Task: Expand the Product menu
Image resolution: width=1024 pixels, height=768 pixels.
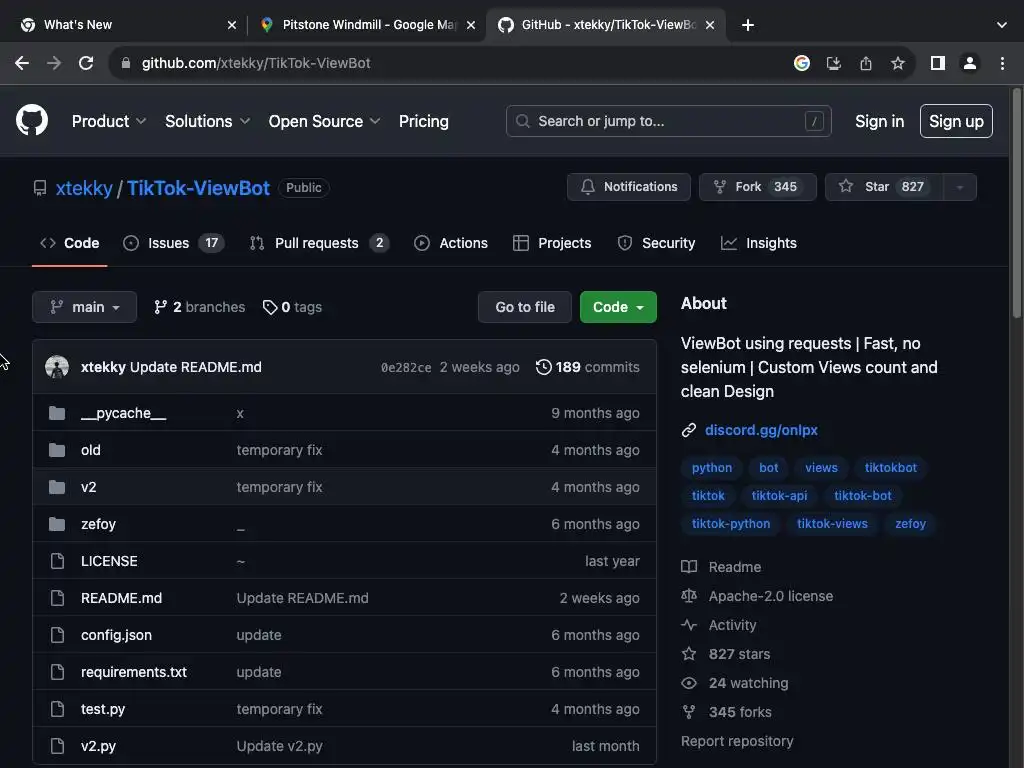Action: [109, 121]
